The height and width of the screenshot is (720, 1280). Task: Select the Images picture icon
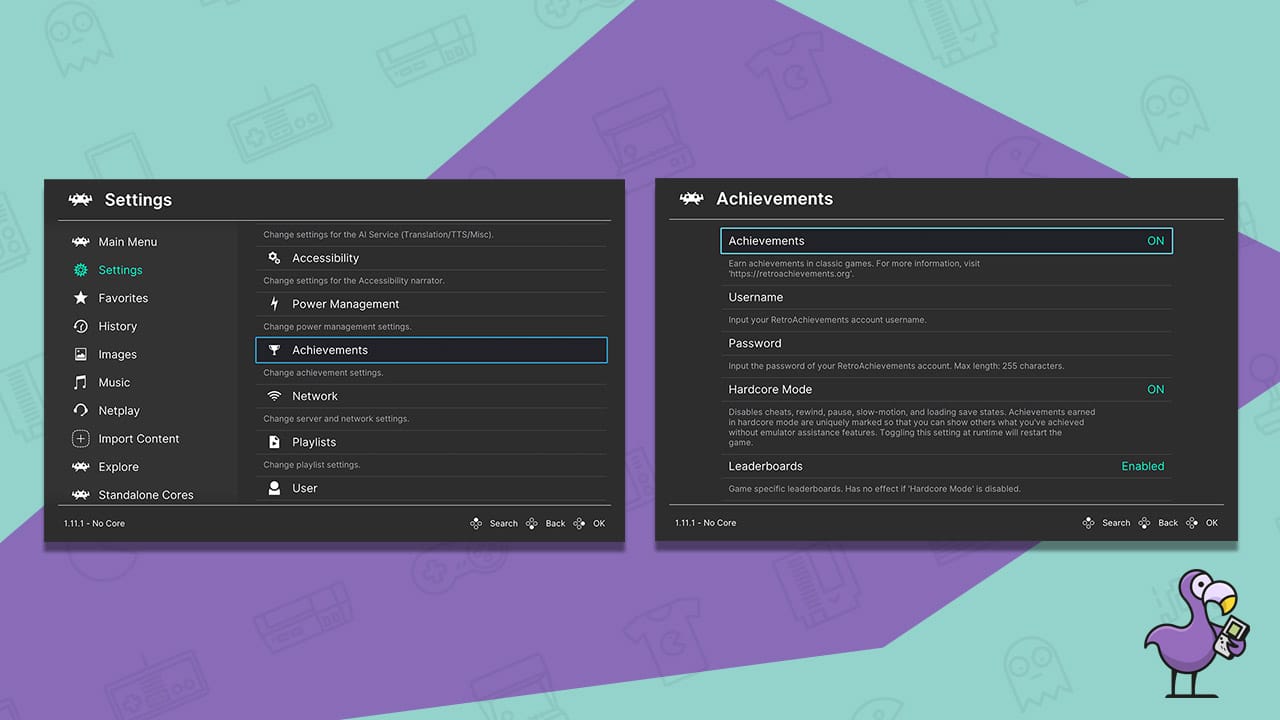(x=83, y=354)
